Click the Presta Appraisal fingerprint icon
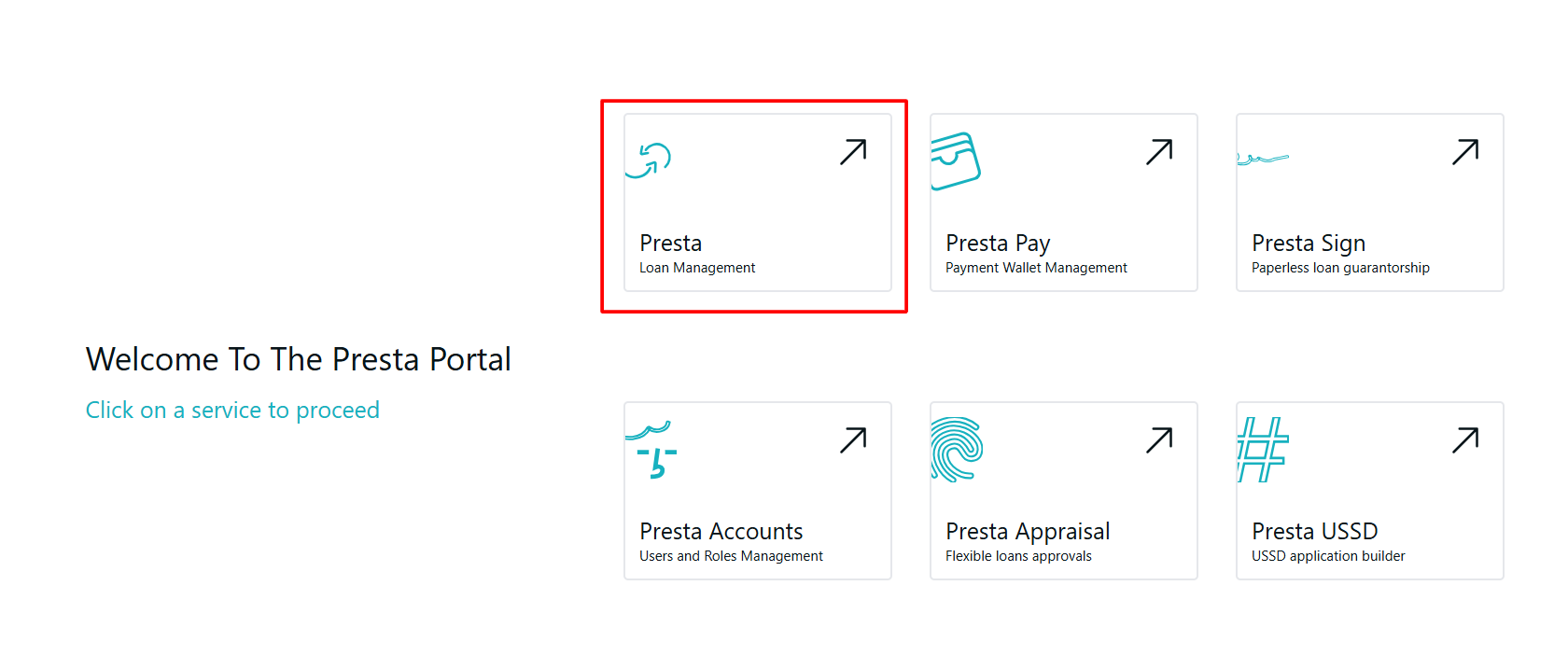Image resolution: width=1568 pixels, height=655 pixels. coord(957,449)
